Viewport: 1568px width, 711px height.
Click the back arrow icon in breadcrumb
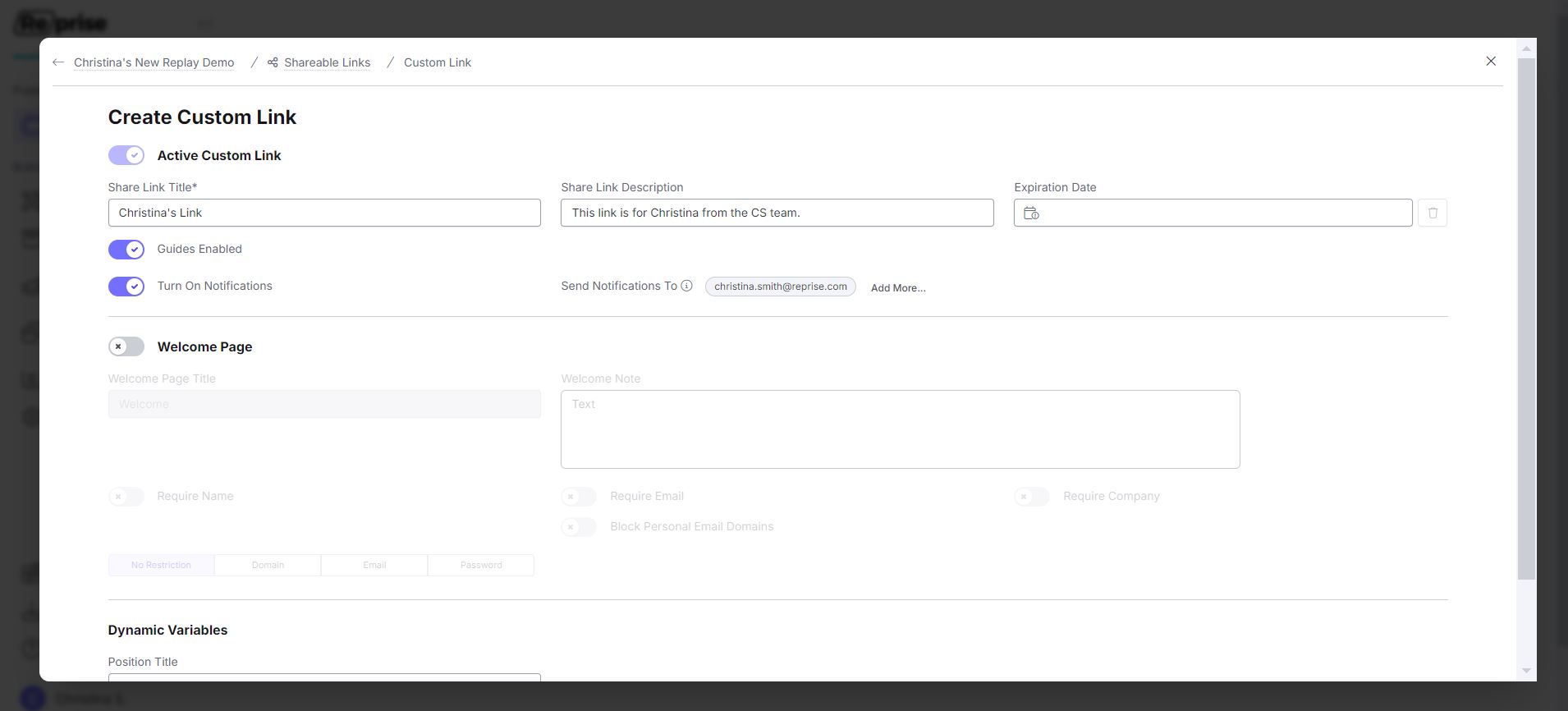[57, 62]
